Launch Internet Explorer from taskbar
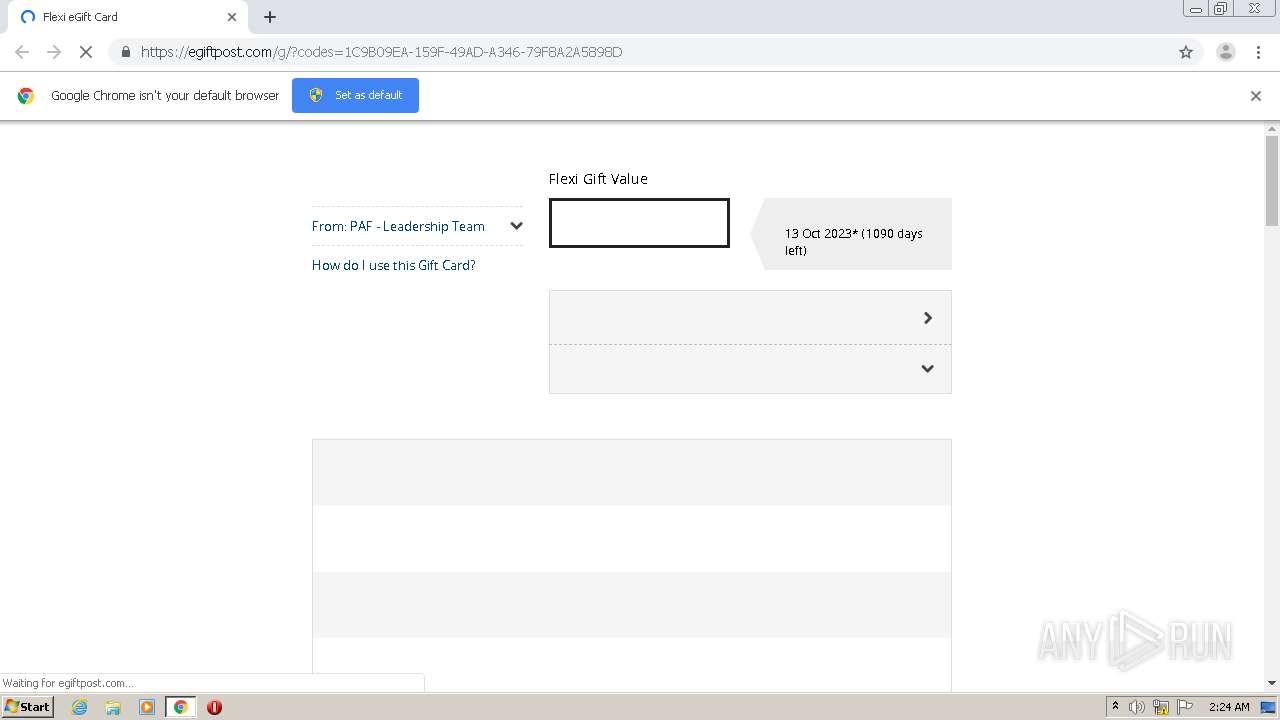Viewport: 1280px width, 720px height. point(80,707)
